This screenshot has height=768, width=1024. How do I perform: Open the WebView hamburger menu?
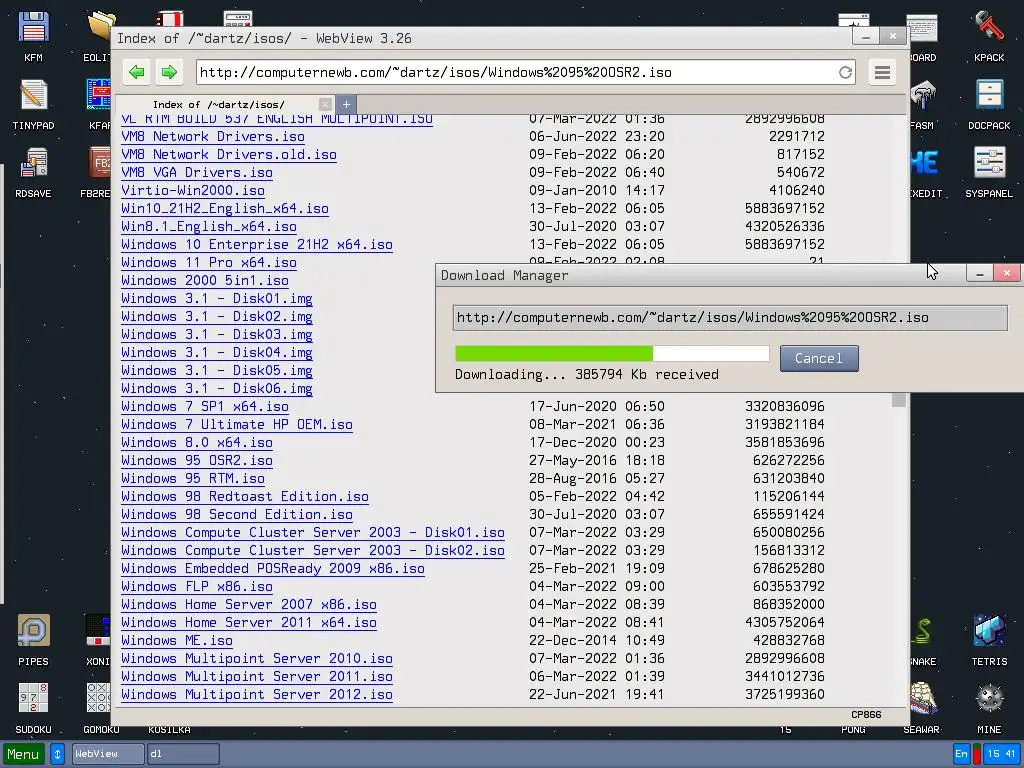pyautogui.click(x=882, y=72)
